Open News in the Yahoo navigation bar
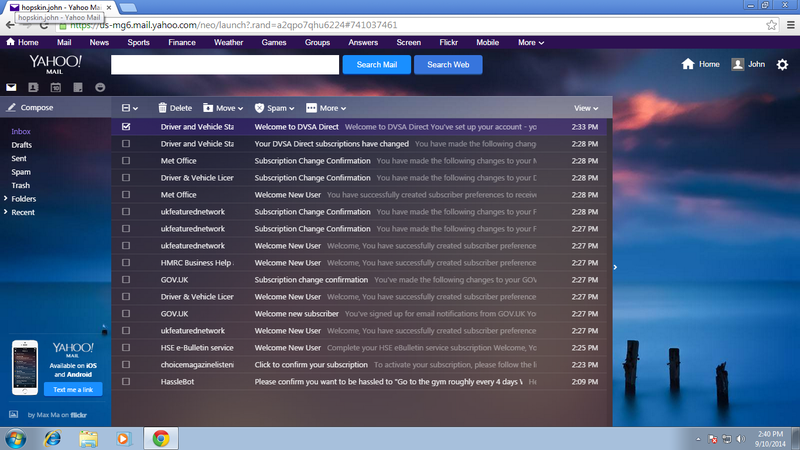This screenshot has height=450, width=800. [x=99, y=42]
